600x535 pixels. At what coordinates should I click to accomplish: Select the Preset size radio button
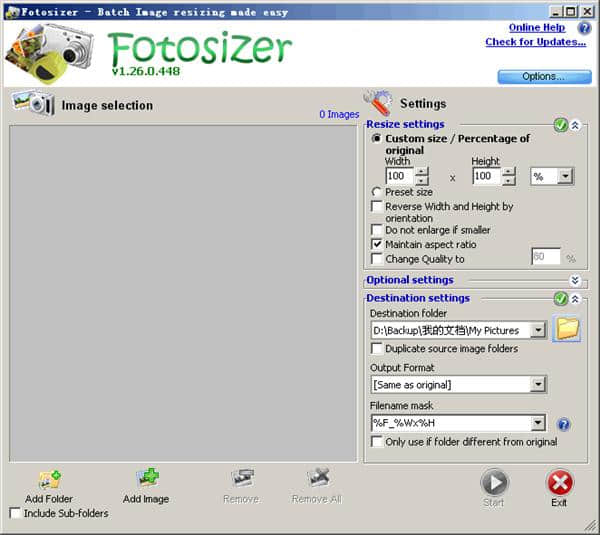click(377, 192)
